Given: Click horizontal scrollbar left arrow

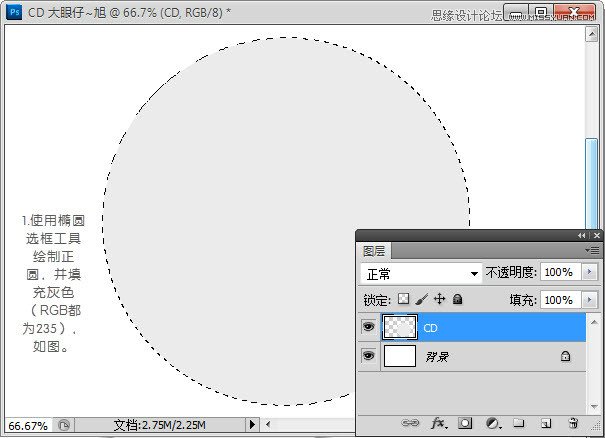Looking at the screenshot, I should [268, 424].
